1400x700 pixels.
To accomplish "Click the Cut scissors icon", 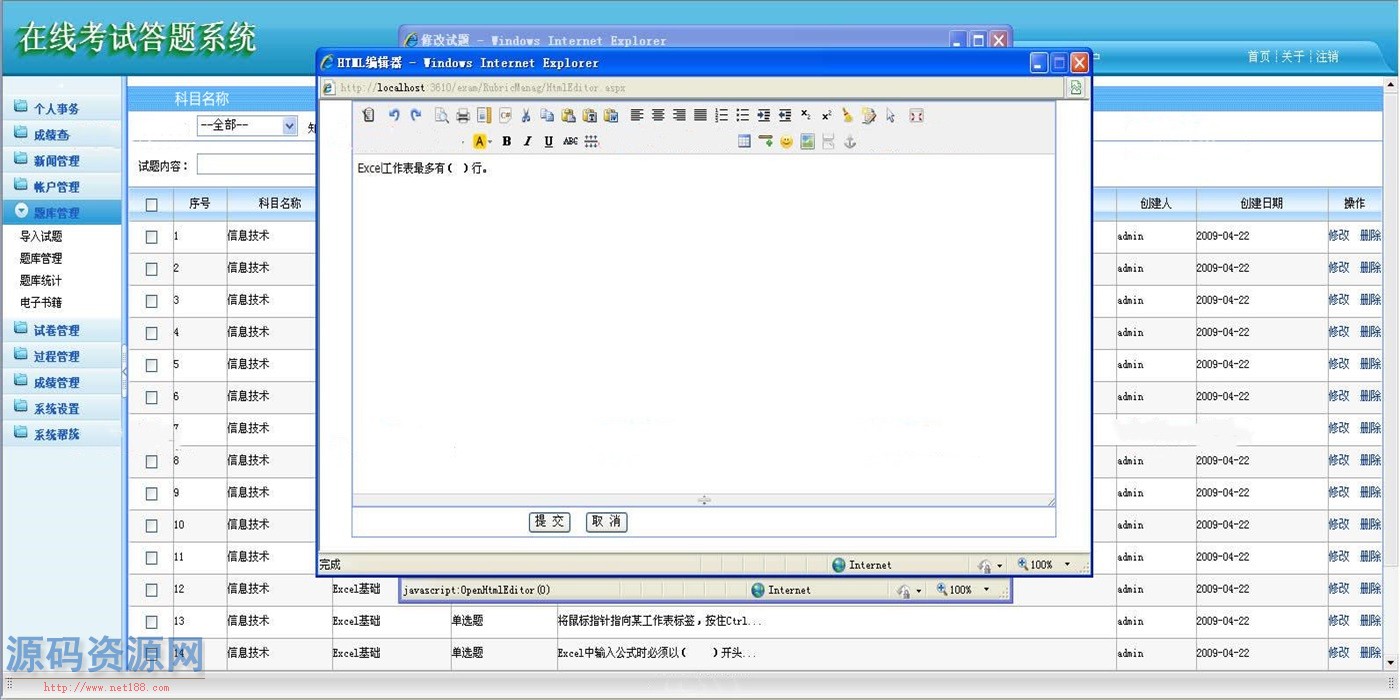I will tap(526, 116).
